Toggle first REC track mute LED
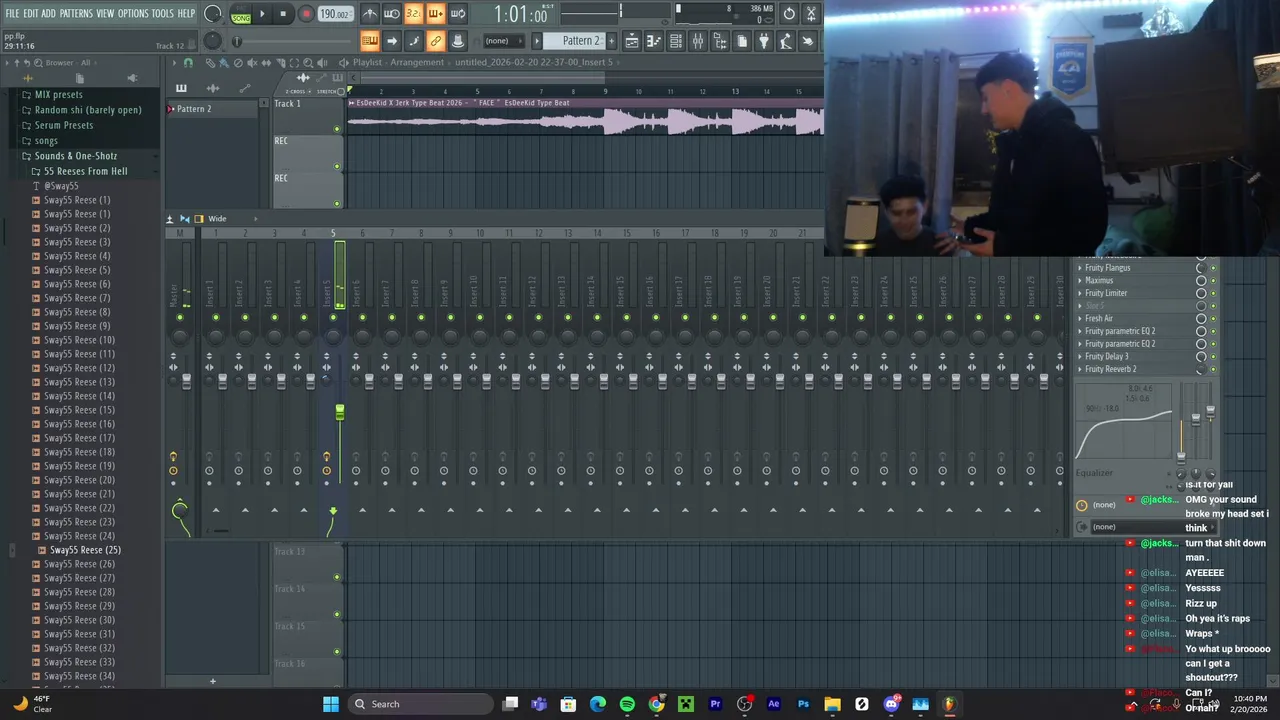The image size is (1280, 720). pyautogui.click(x=337, y=166)
